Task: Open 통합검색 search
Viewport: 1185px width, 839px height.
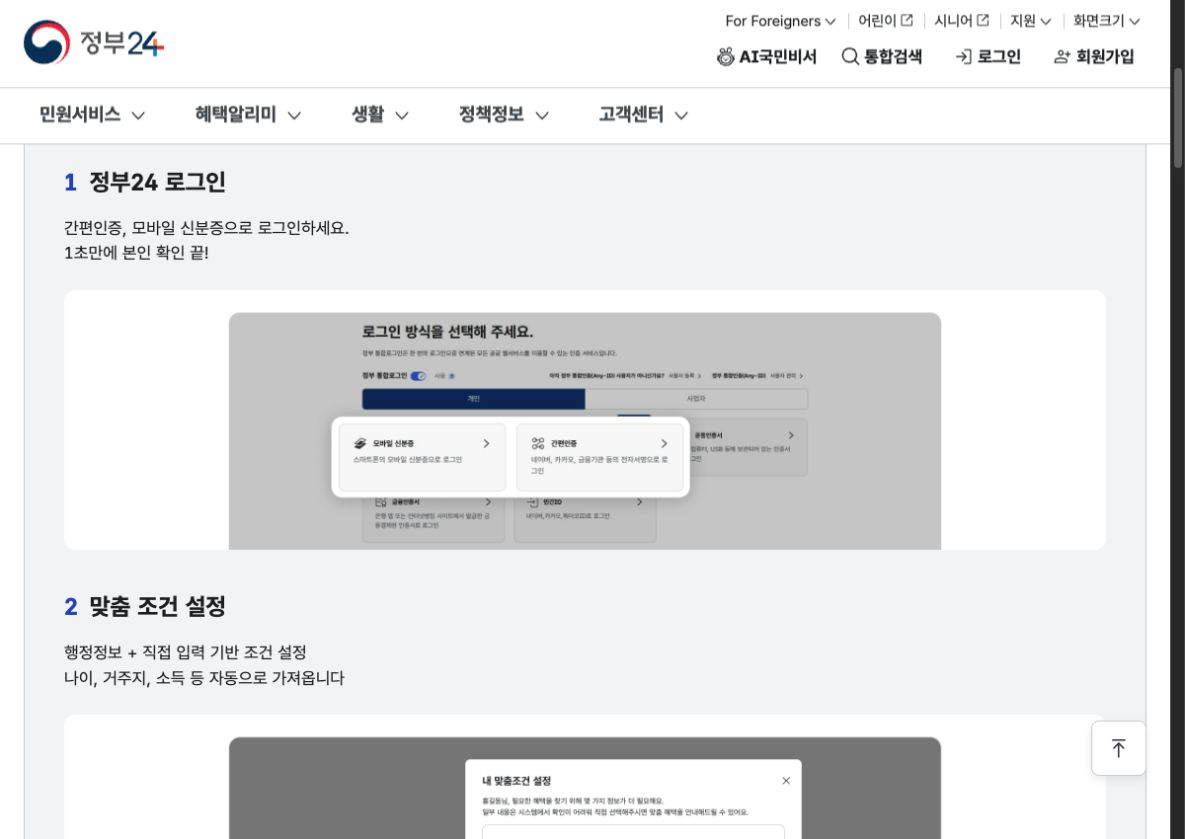Action: click(881, 57)
